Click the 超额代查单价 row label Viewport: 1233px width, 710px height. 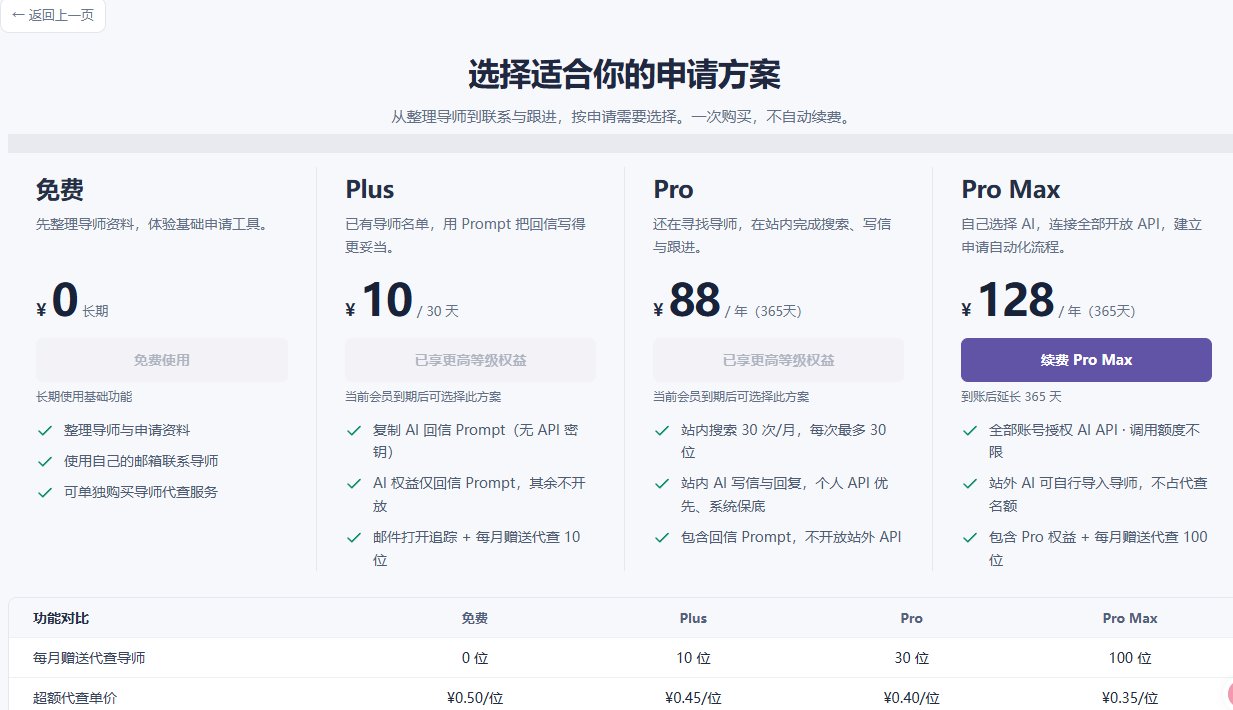click(75, 698)
